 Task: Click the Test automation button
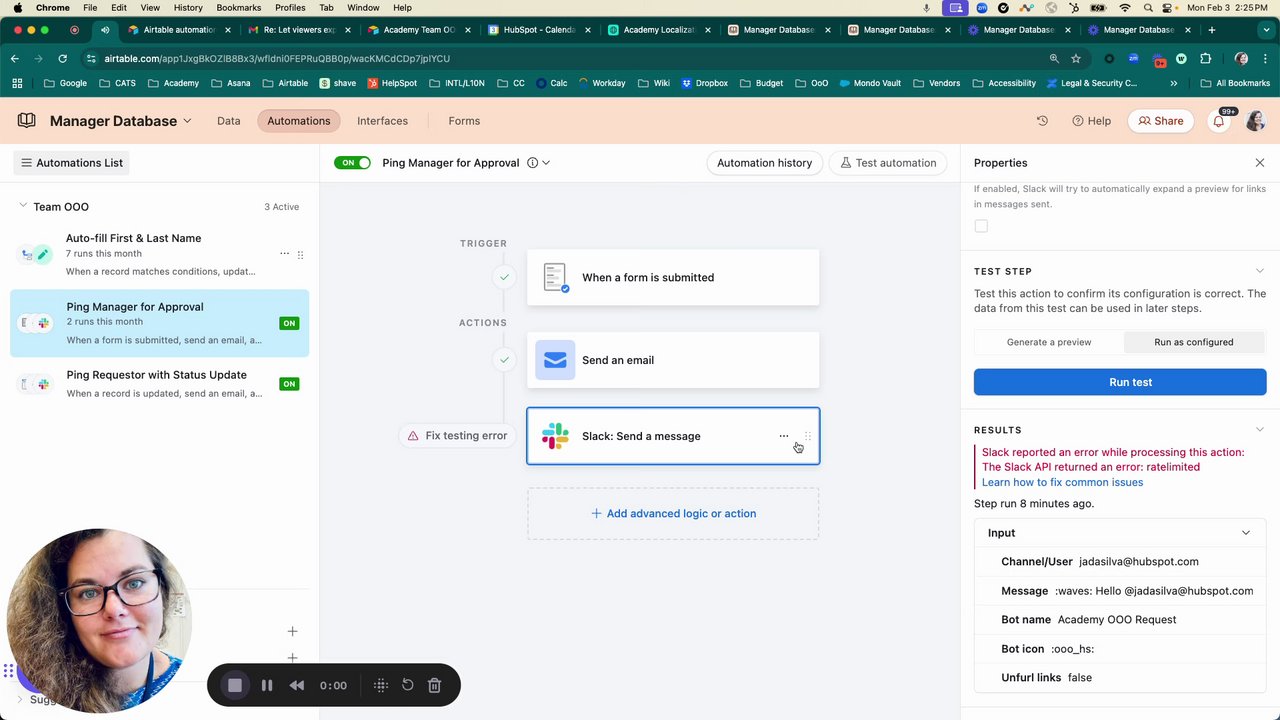[x=888, y=163]
